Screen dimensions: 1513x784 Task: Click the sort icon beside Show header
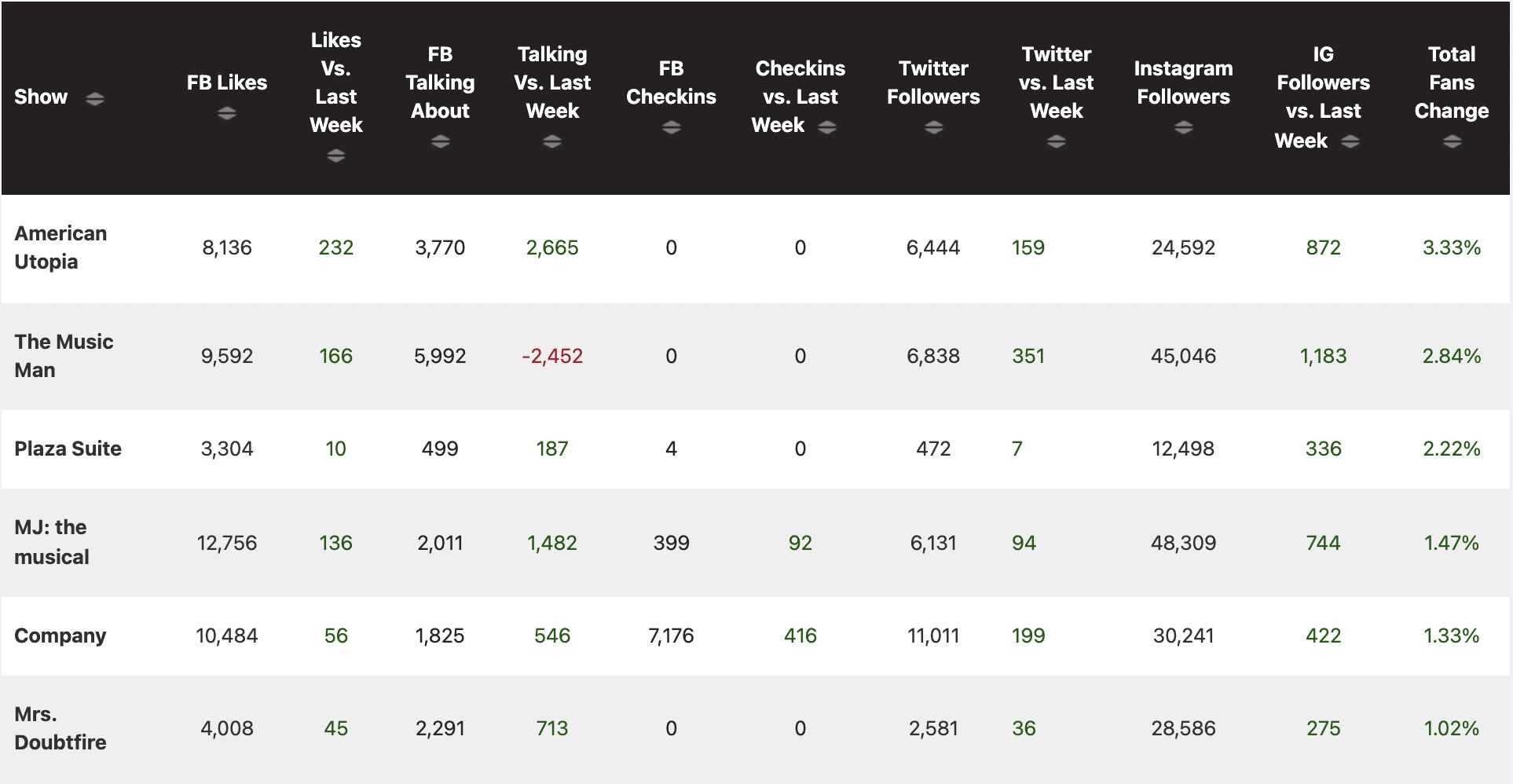(95, 98)
